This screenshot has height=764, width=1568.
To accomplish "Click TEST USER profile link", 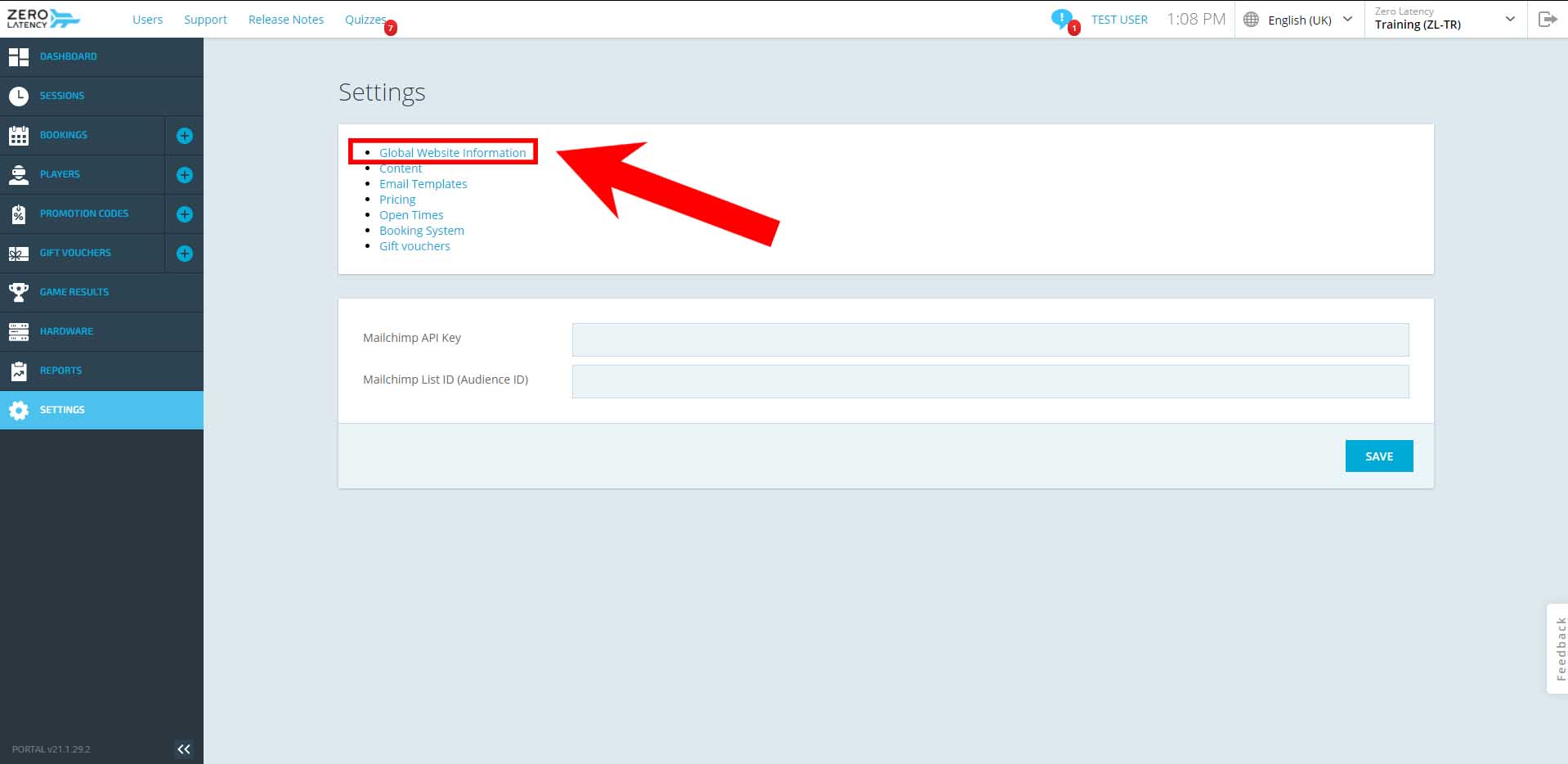I will pos(1119,20).
